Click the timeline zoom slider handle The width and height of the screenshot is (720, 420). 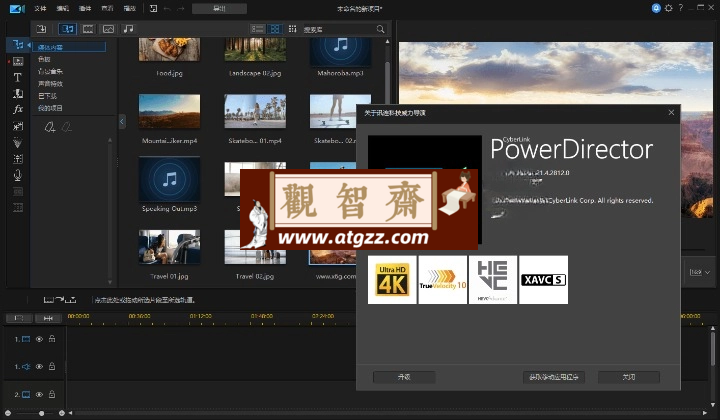pyautogui.click(x=41, y=413)
